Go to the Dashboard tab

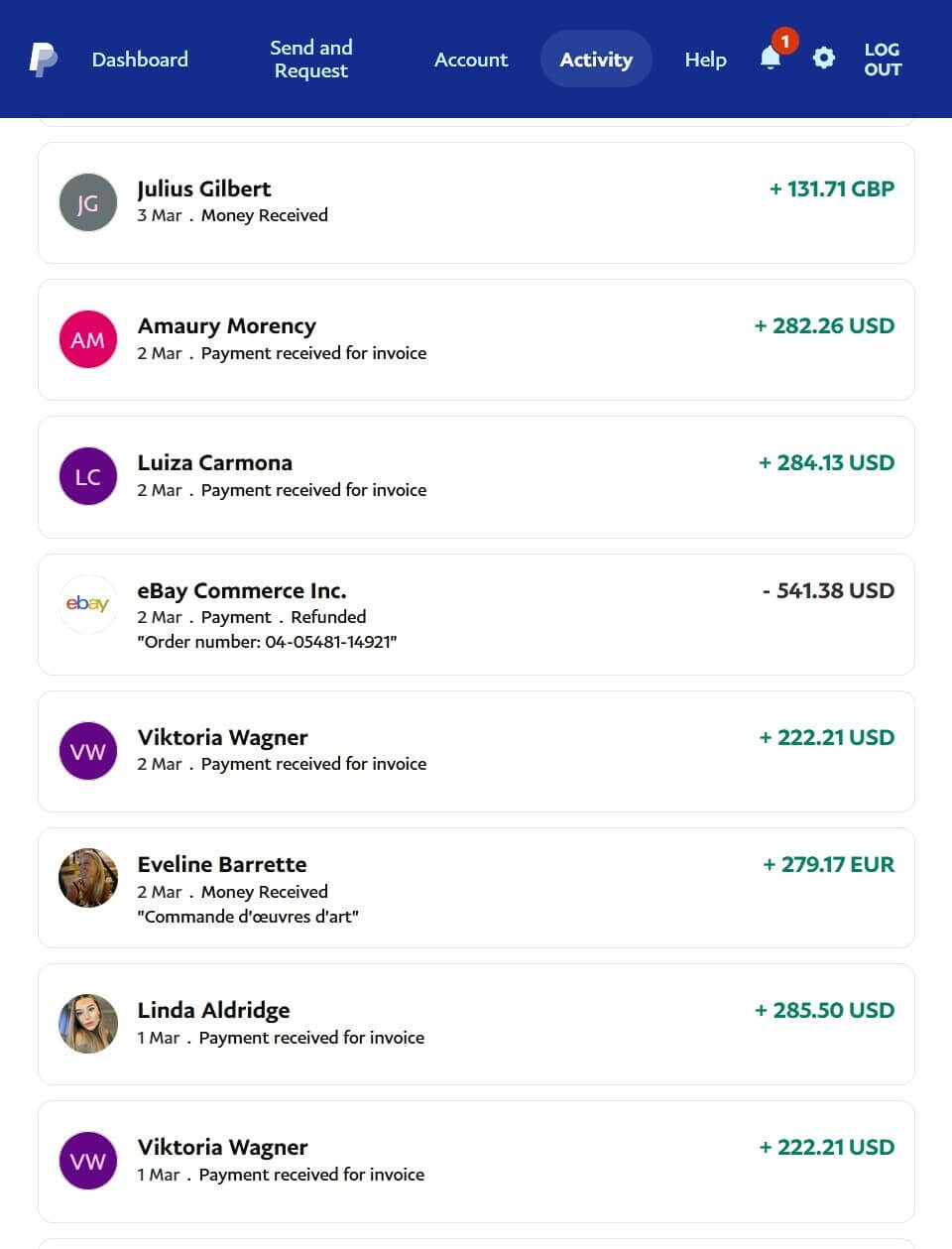click(x=140, y=60)
